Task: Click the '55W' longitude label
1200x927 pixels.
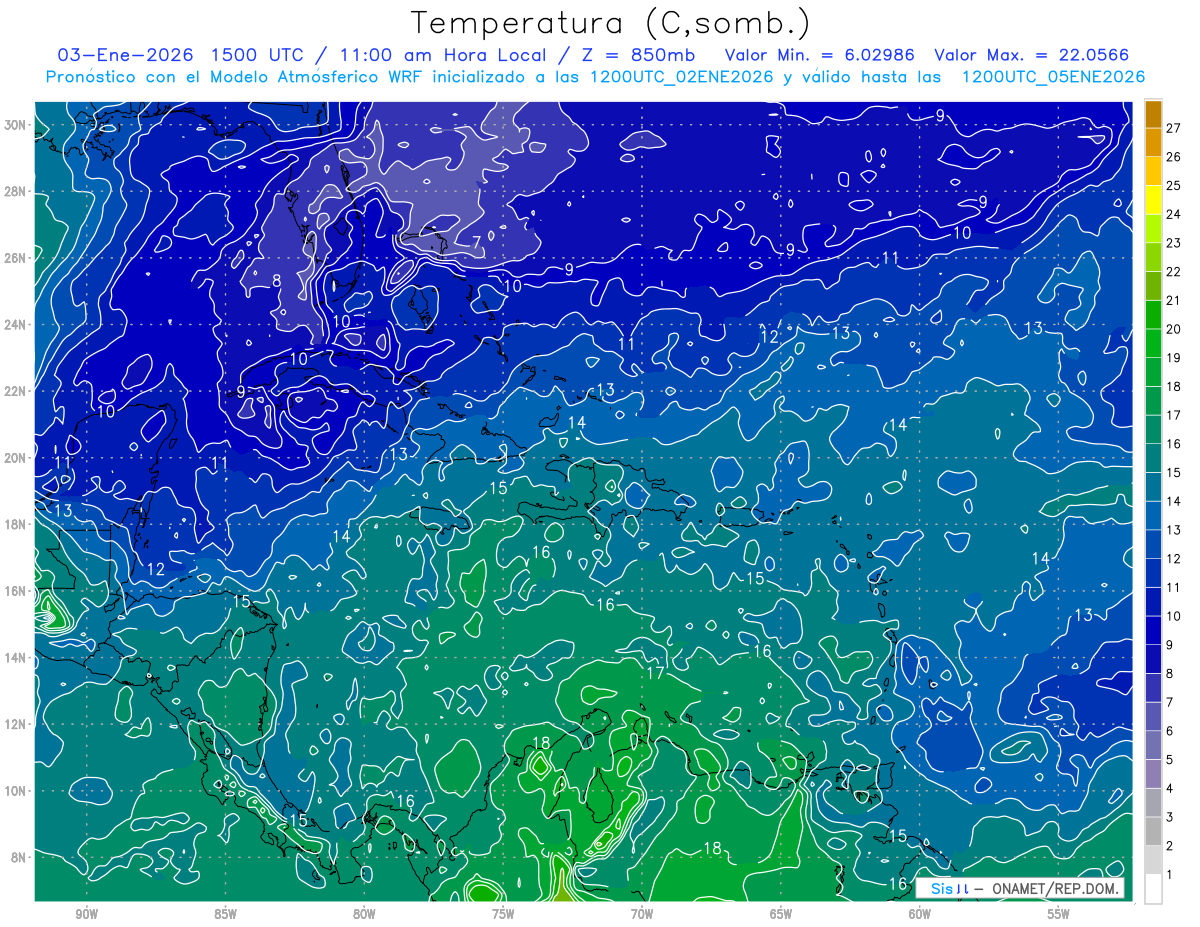Action: click(x=1059, y=915)
